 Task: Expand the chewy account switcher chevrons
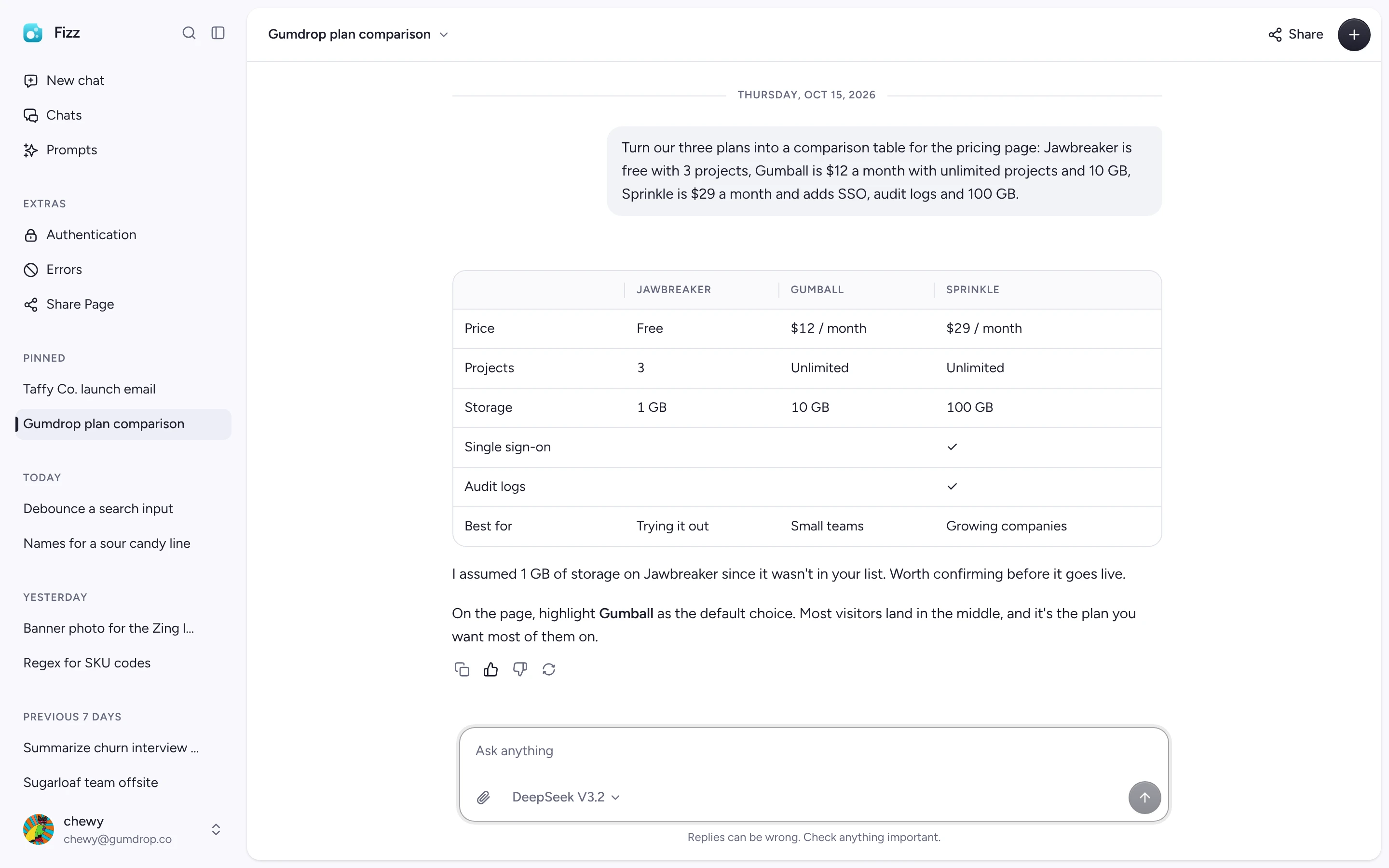click(216, 829)
